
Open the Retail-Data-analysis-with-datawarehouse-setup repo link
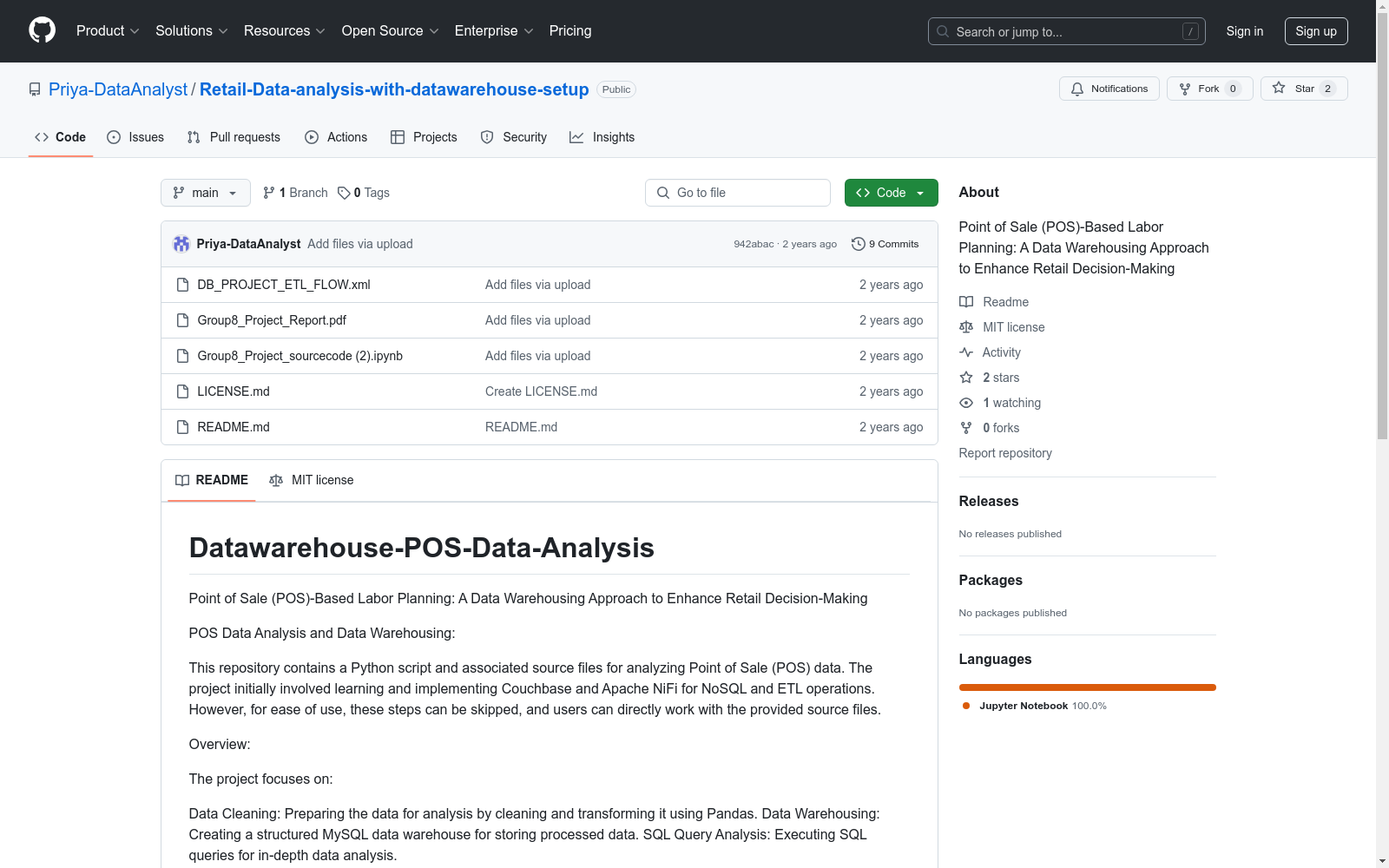(x=394, y=89)
